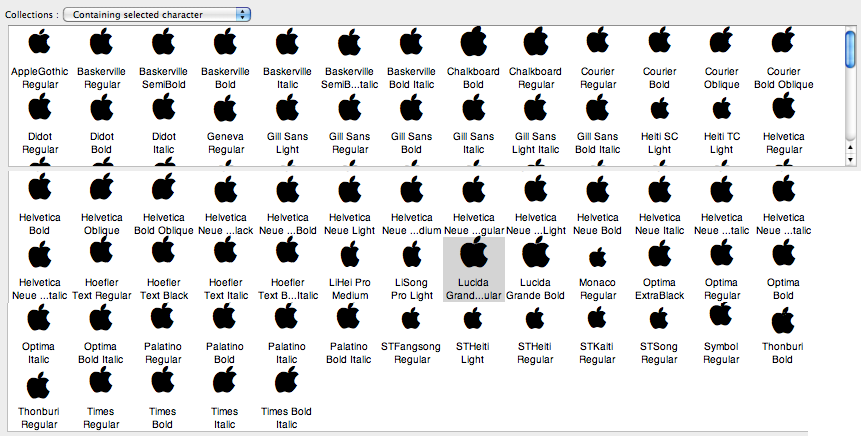
Task: Select the Geneva Regular glyph
Action: (x=225, y=110)
